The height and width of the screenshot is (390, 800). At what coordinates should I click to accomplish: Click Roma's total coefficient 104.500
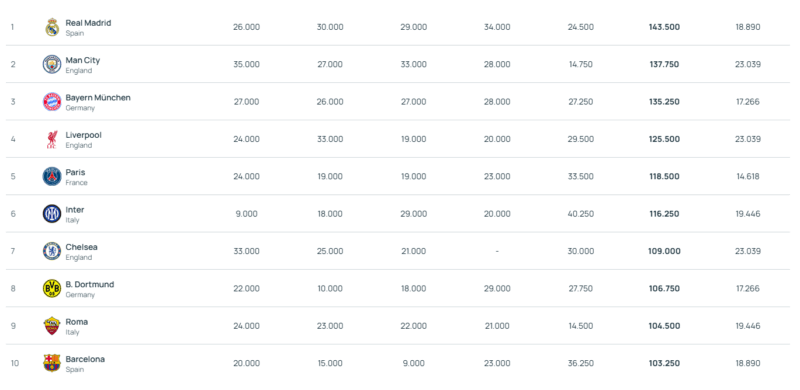[664, 326]
